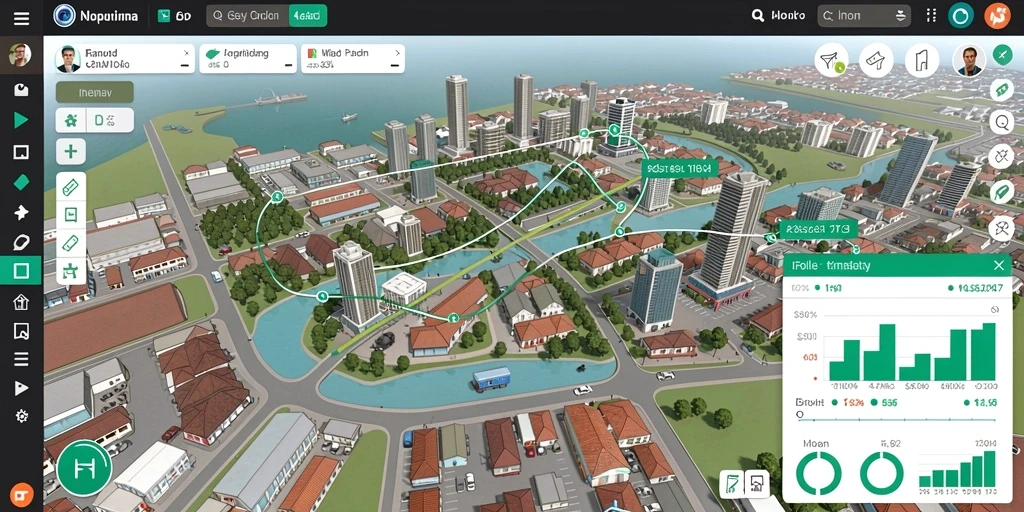Toggle the green button in the search field

(x=308, y=16)
